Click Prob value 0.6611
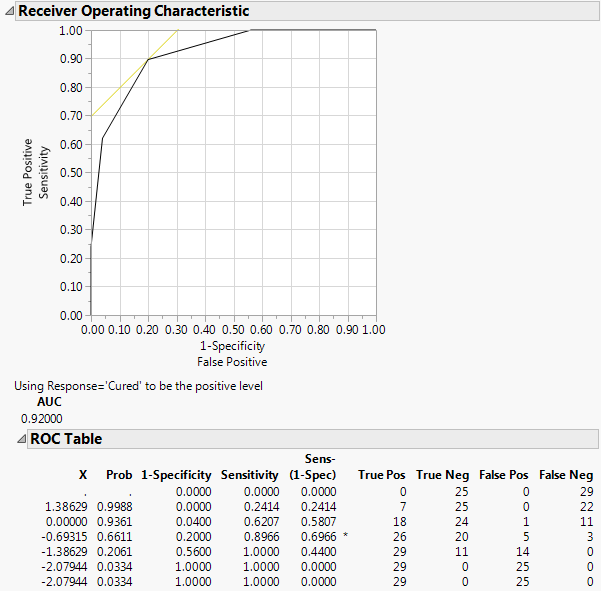The height and width of the screenshot is (591, 601). (x=115, y=537)
